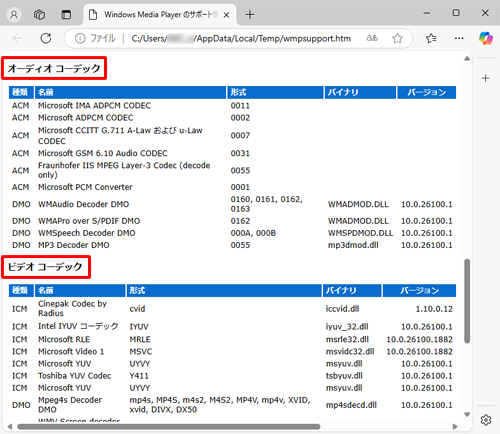Click Microsoft Video 1 entry

point(71,351)
